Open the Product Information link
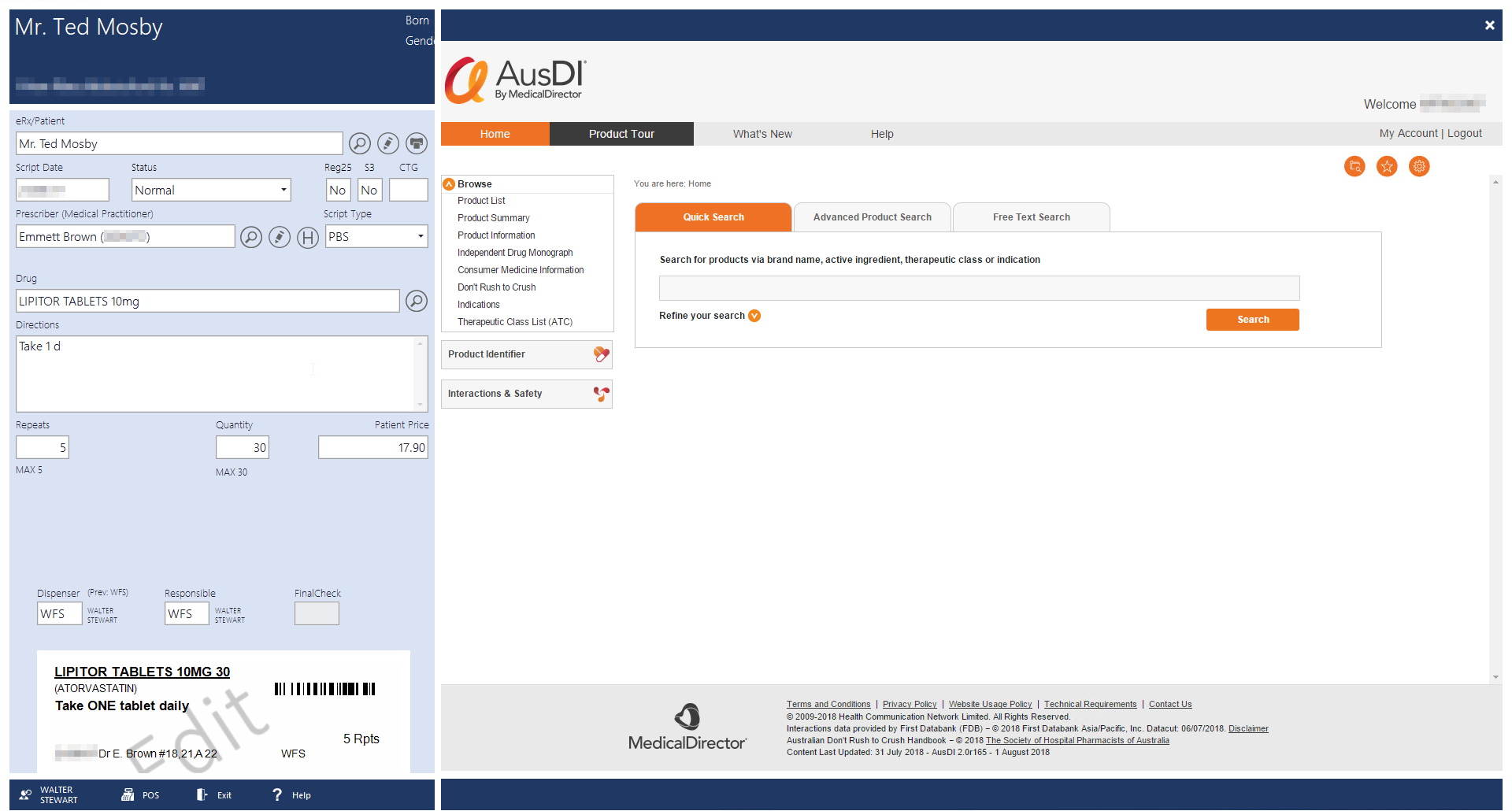The height and width of the screenshot is (811, 1512). (x=496, y=235)
